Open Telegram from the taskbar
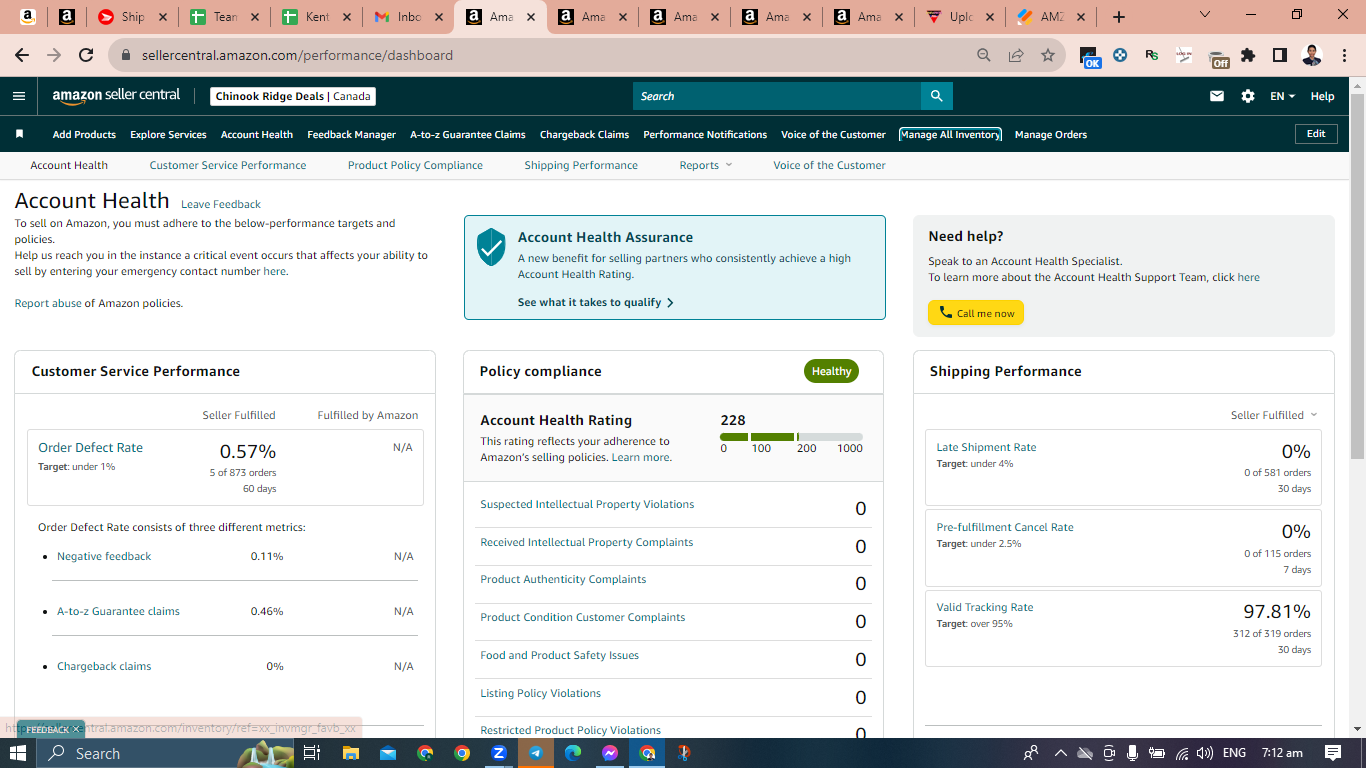Image resolution: width=1366 pixels, height=768 pixels. 536,753
